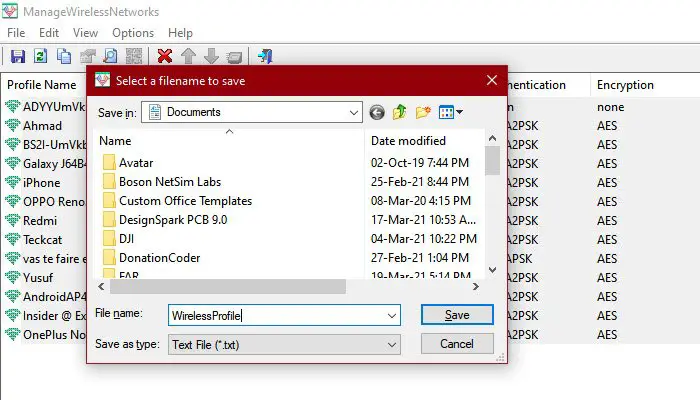The image size is (700, 400).
Task: Click the scroll left arrow of file list
Action: click(x=101, y=287)
